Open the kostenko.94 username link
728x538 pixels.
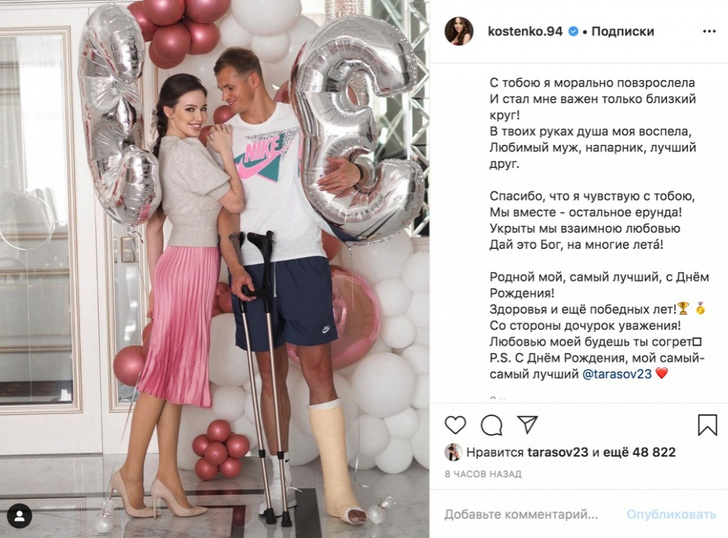pyautogui.click(x=525, y=31)
